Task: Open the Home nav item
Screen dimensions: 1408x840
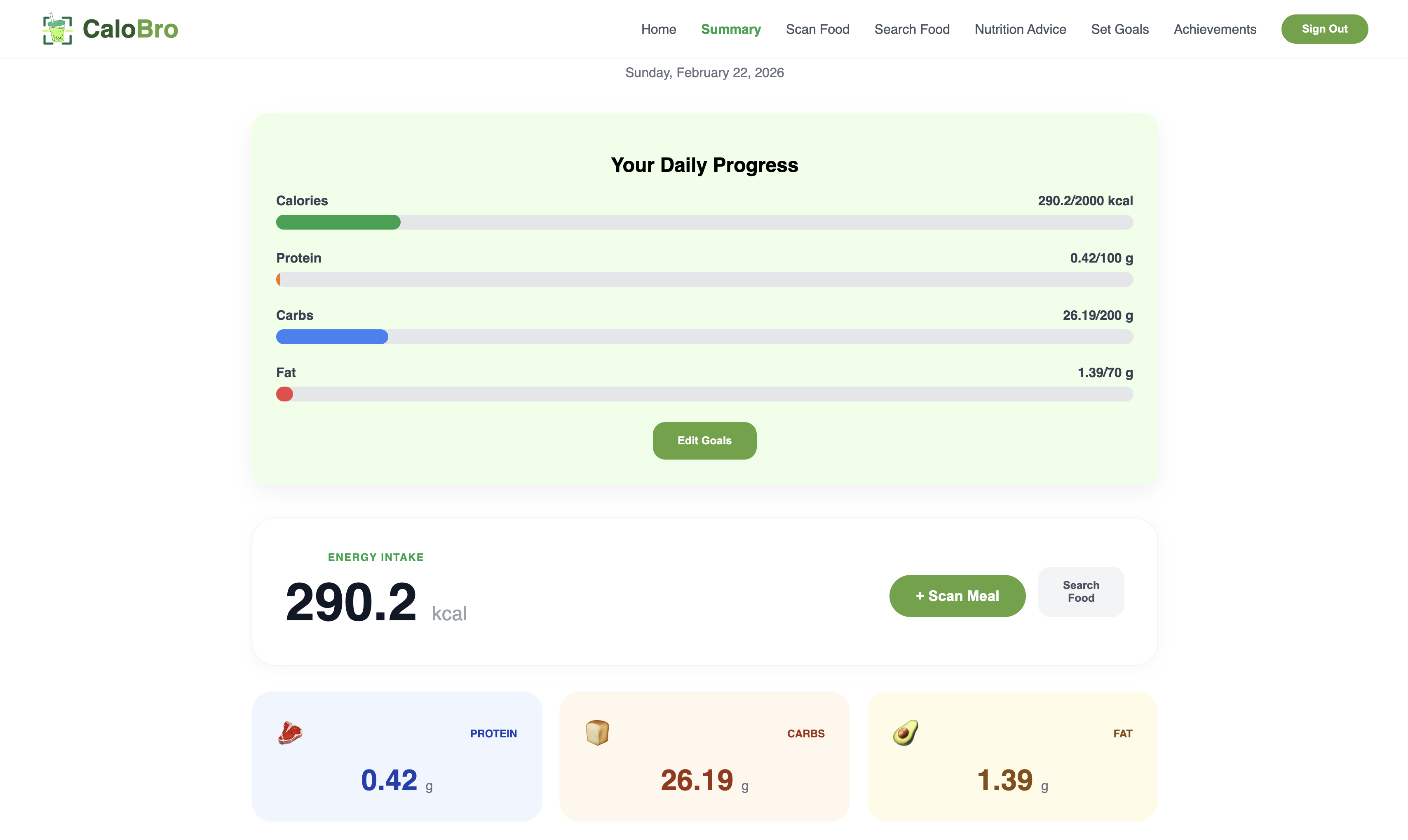Action: [x=658, y=29]
